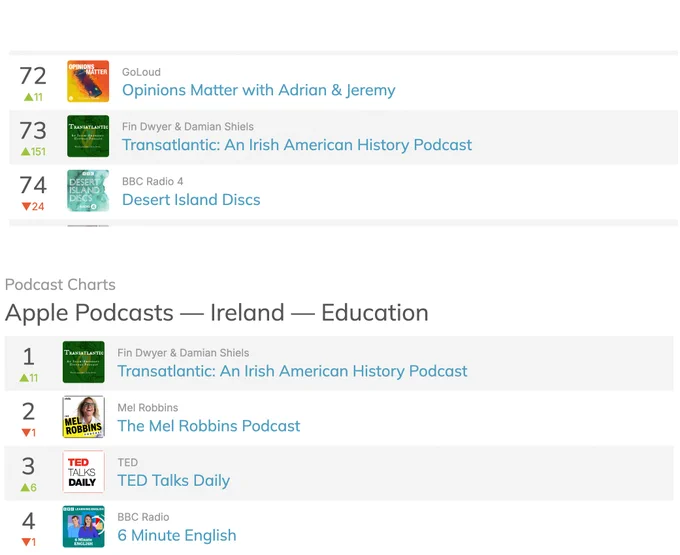Open Mel Robbins podcast cover image
This screenshot has width=680, height=555.
click(x=84, y=417)
